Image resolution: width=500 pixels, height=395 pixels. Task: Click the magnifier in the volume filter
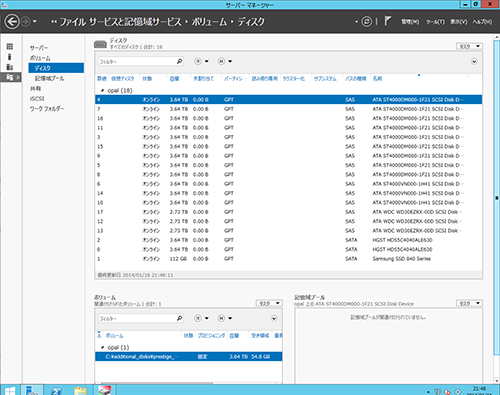(179, 318)
